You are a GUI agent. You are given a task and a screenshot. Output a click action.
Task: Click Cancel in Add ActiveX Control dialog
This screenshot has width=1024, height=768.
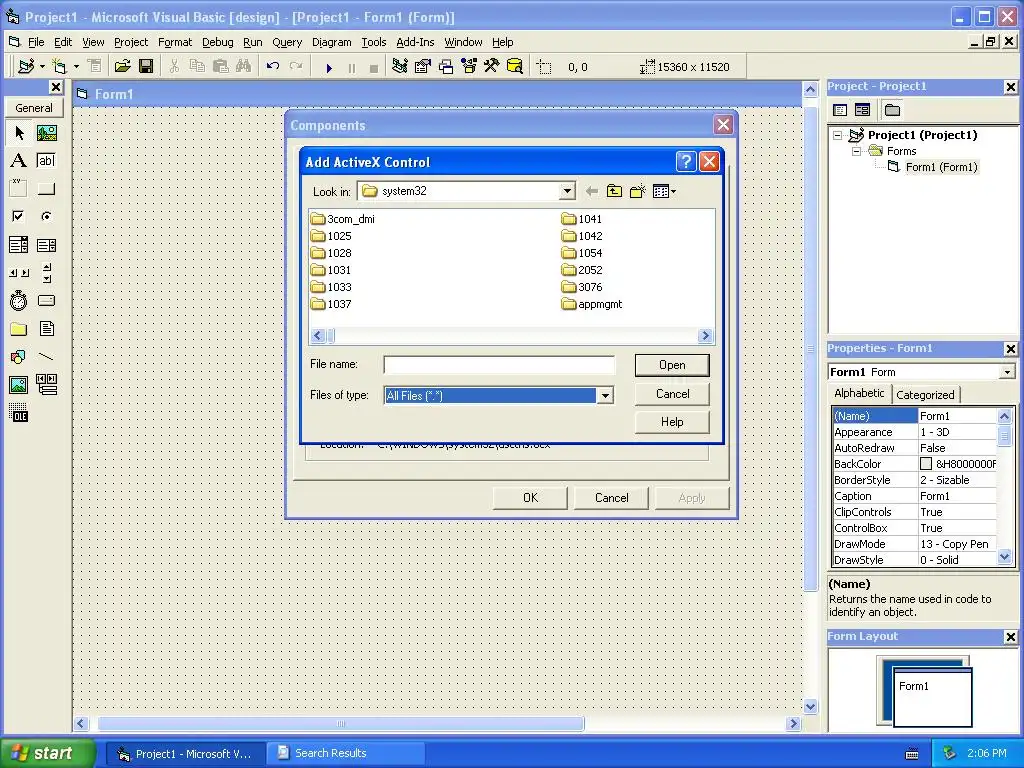(x=672, y=394)
